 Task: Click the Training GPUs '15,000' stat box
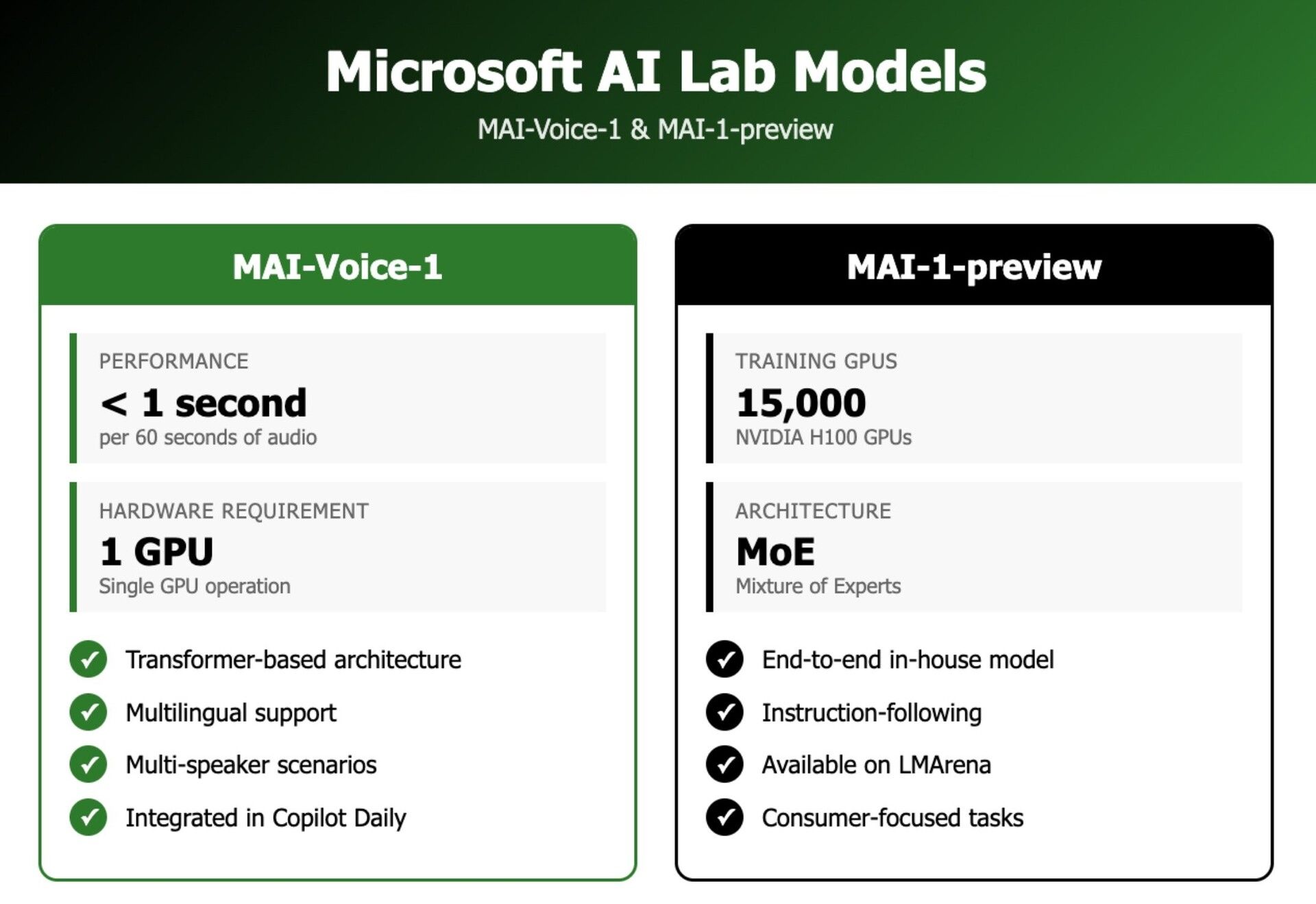click(975, 398)
